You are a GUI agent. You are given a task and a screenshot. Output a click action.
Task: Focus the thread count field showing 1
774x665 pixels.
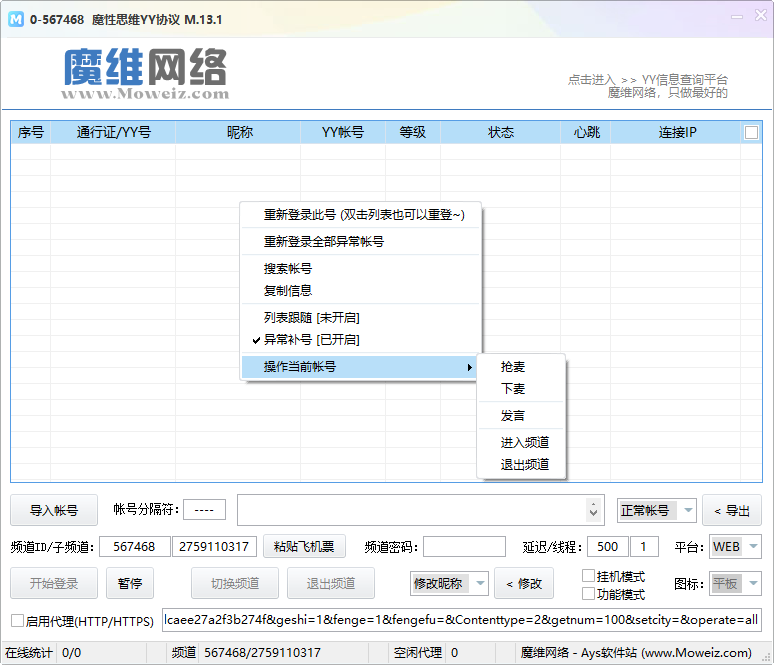click(x=644, y=547)
